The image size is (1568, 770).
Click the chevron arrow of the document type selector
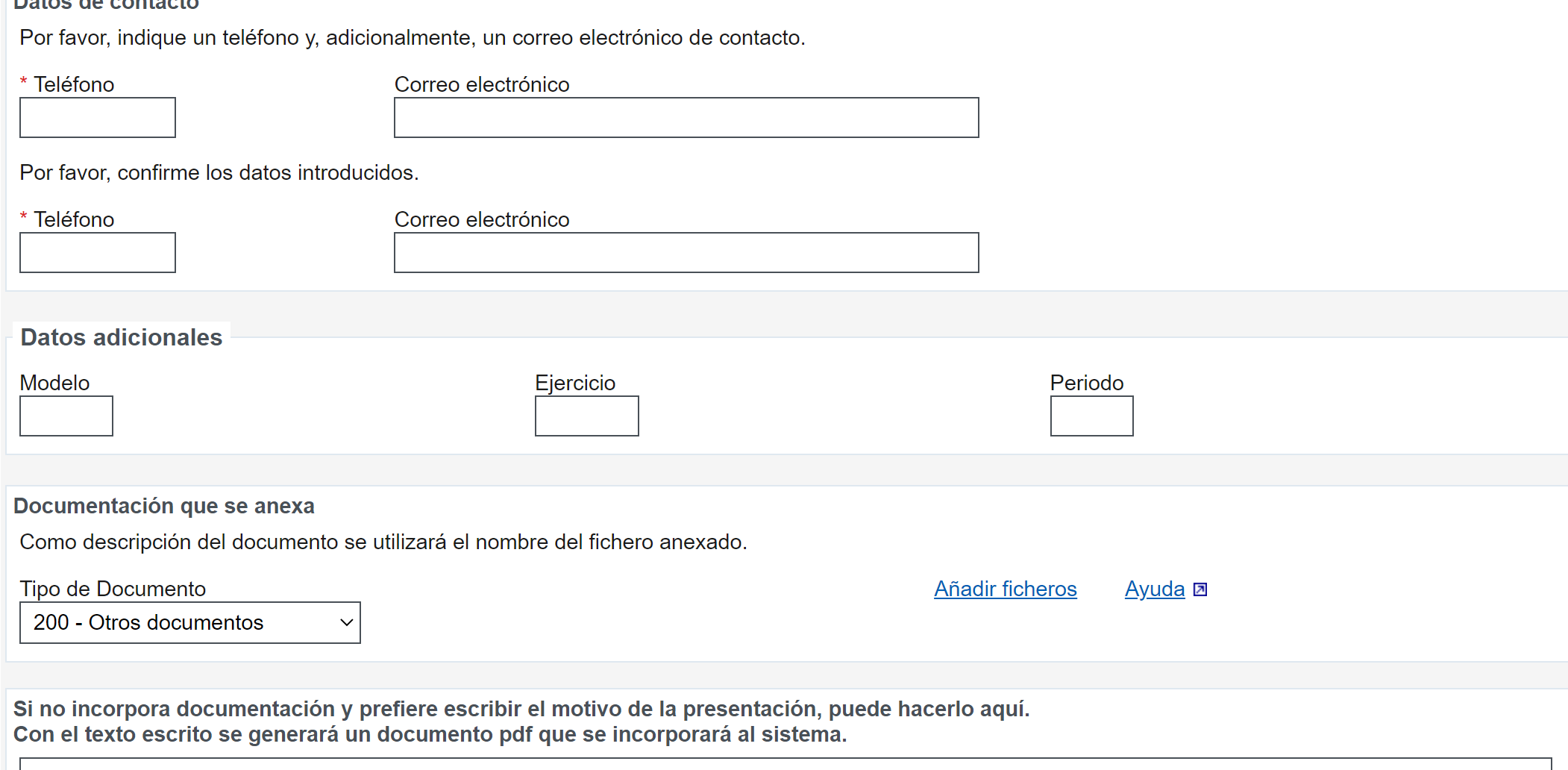pos(346,622)
